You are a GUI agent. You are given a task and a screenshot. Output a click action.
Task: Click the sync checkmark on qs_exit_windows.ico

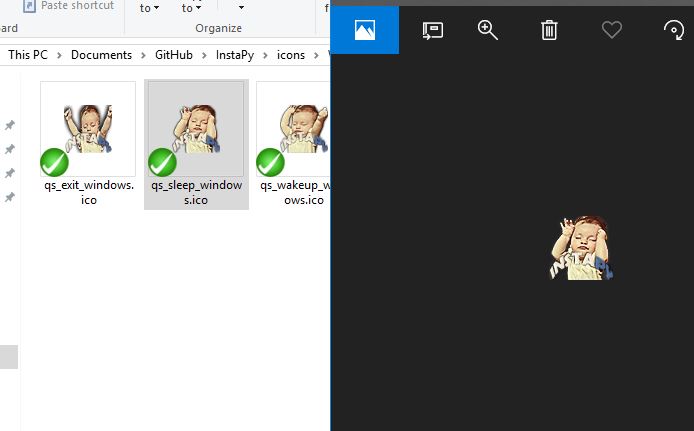(54, 162)
